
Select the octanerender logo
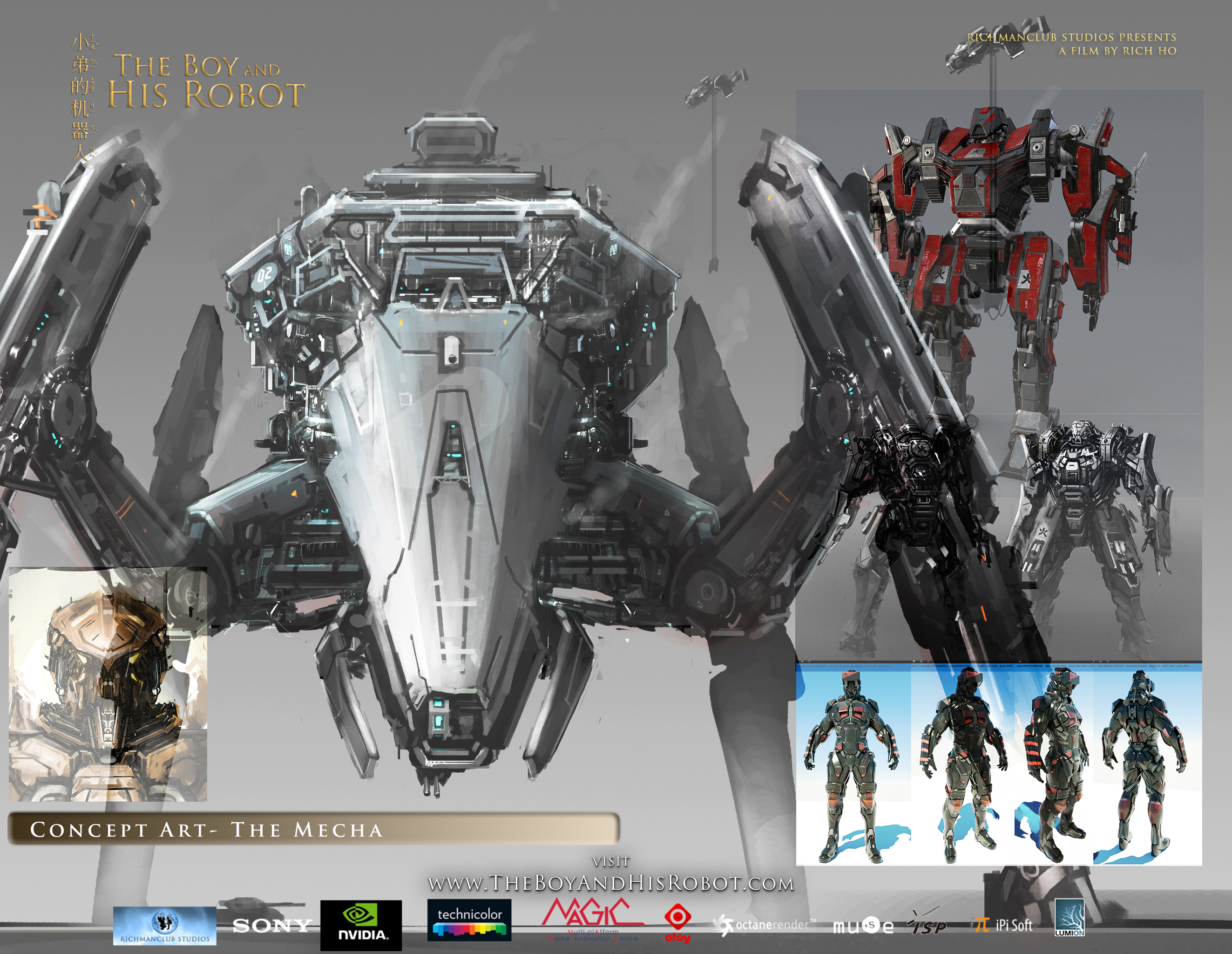(765, 925)
